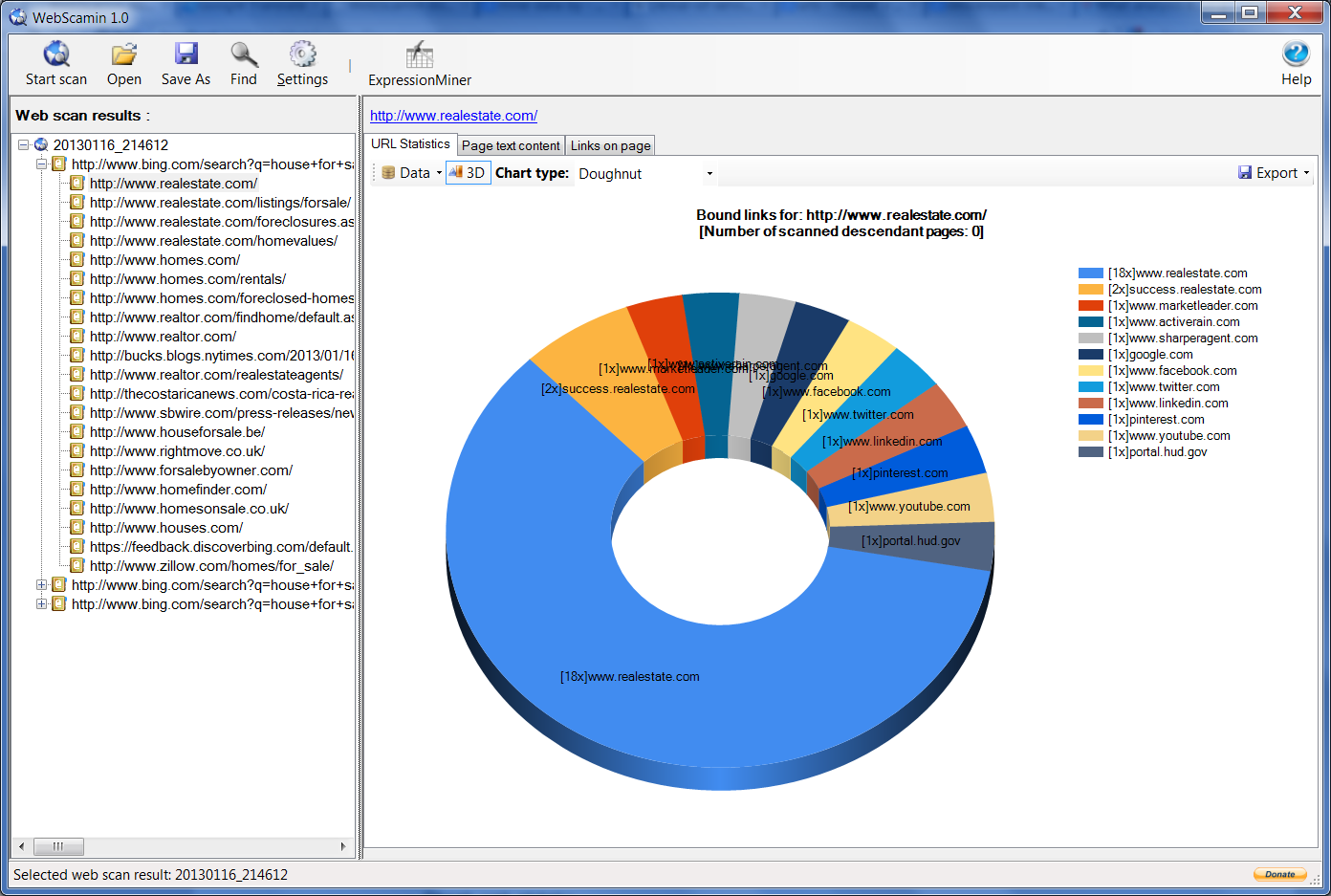This screenshot has width=1331, height=896.
Task: Expand the third bing.com search node
Action: (x=41, y=604)
